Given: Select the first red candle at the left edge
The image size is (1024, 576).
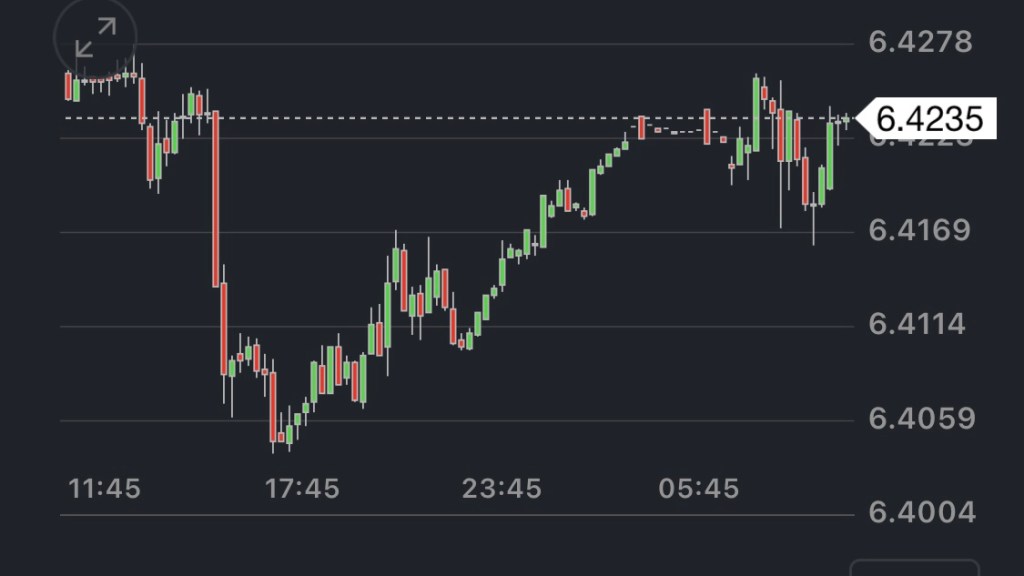Looking at the screenshot, I should 68,86.
